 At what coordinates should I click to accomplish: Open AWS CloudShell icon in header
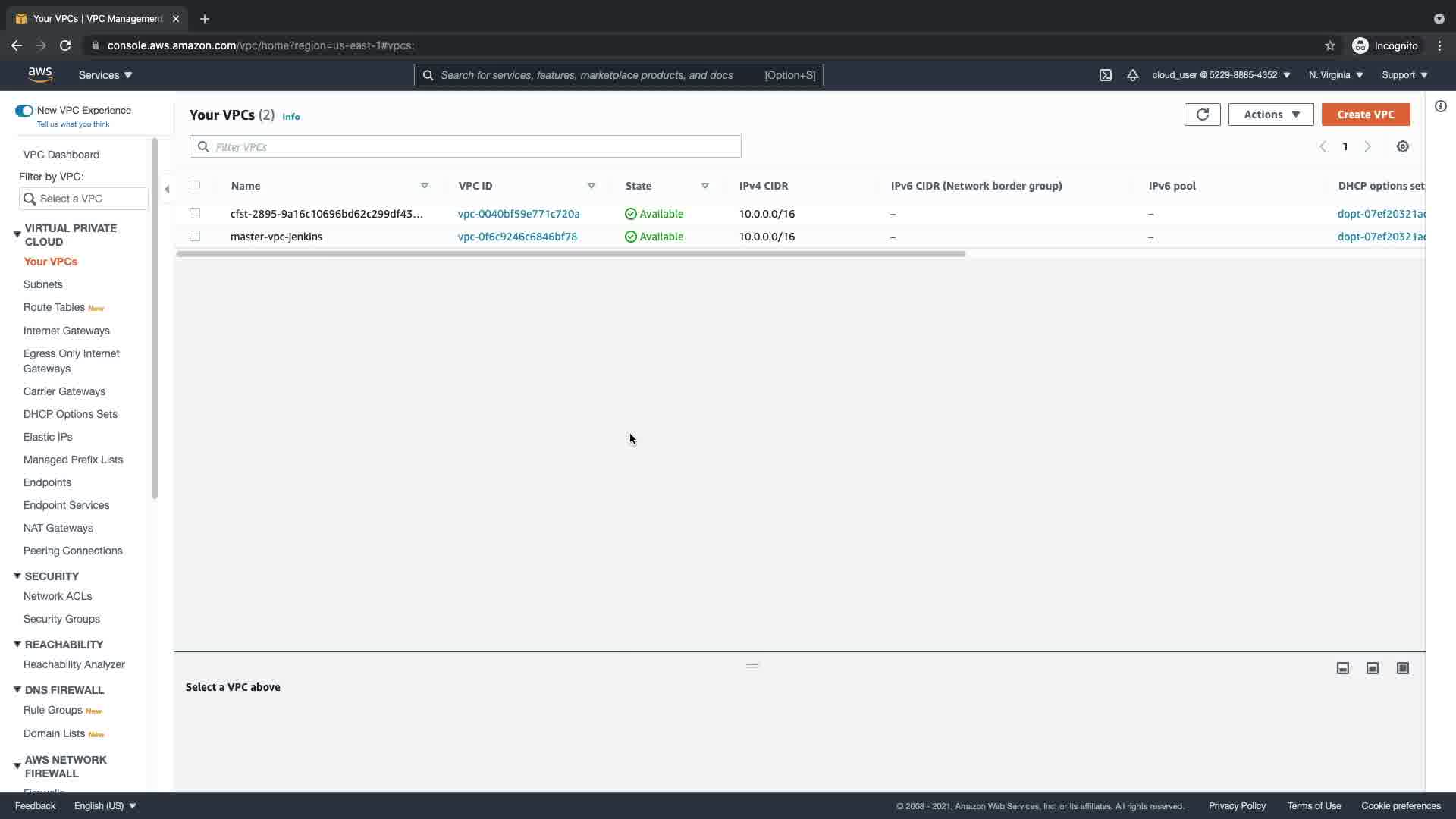point(1105,75)
